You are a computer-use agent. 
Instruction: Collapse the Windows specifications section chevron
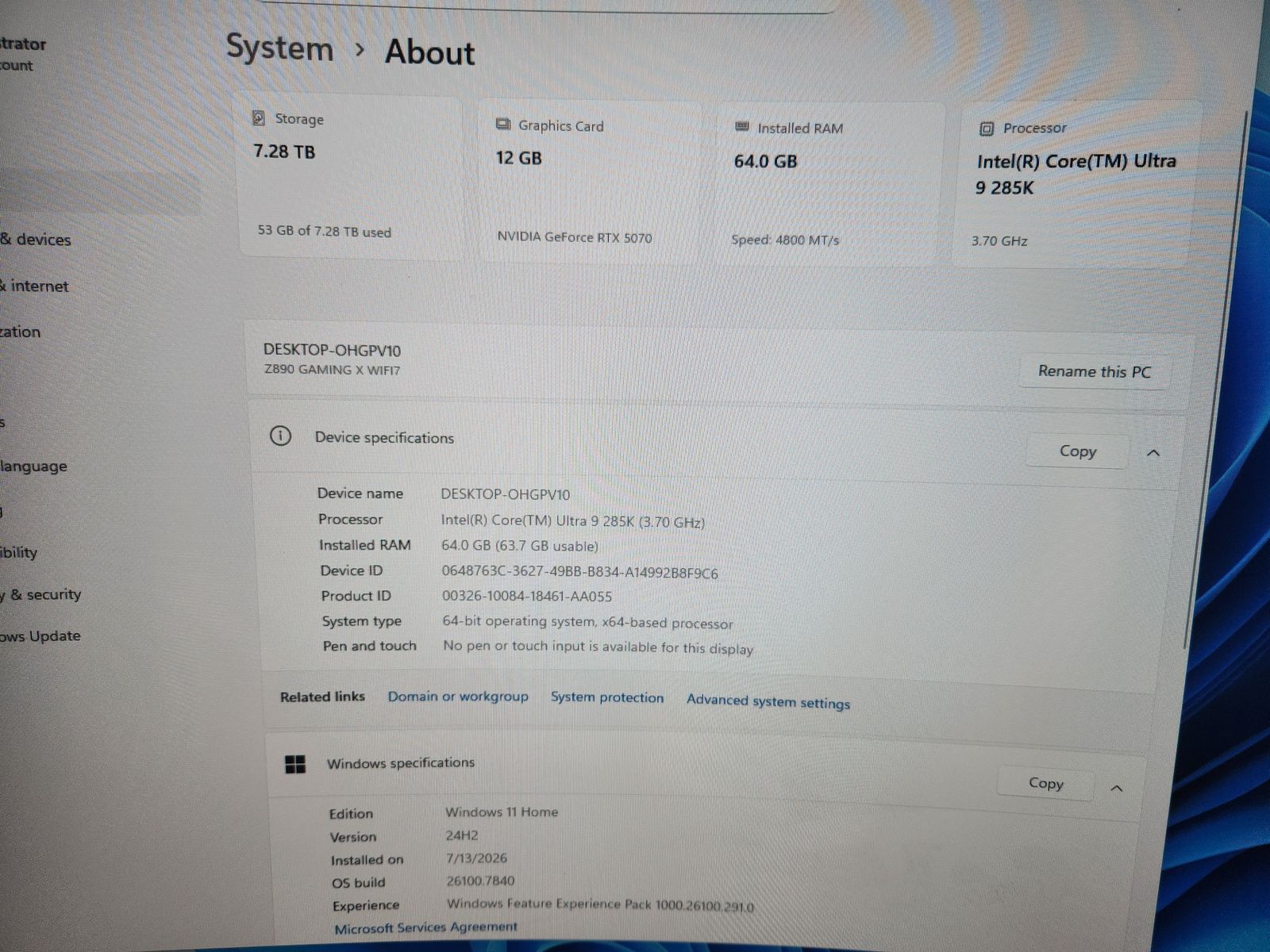coord(1117,788)
